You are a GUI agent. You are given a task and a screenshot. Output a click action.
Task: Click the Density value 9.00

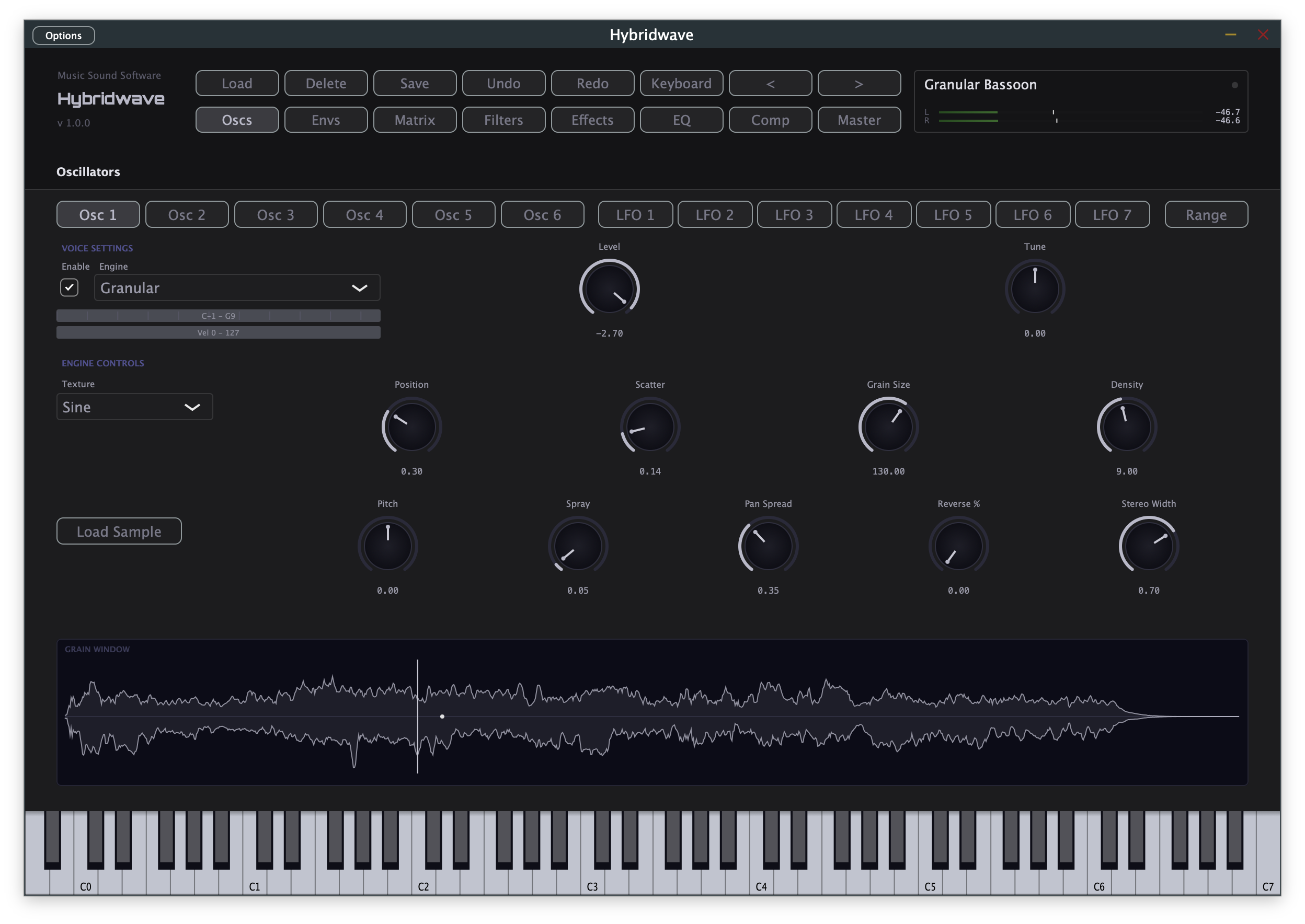1126,471
